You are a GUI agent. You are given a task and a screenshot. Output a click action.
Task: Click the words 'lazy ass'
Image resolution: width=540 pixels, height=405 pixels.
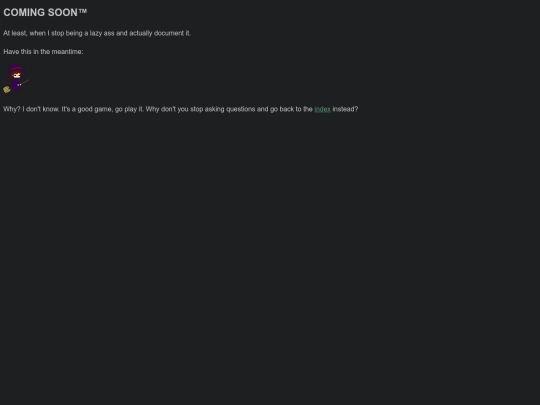click(102, 33)
